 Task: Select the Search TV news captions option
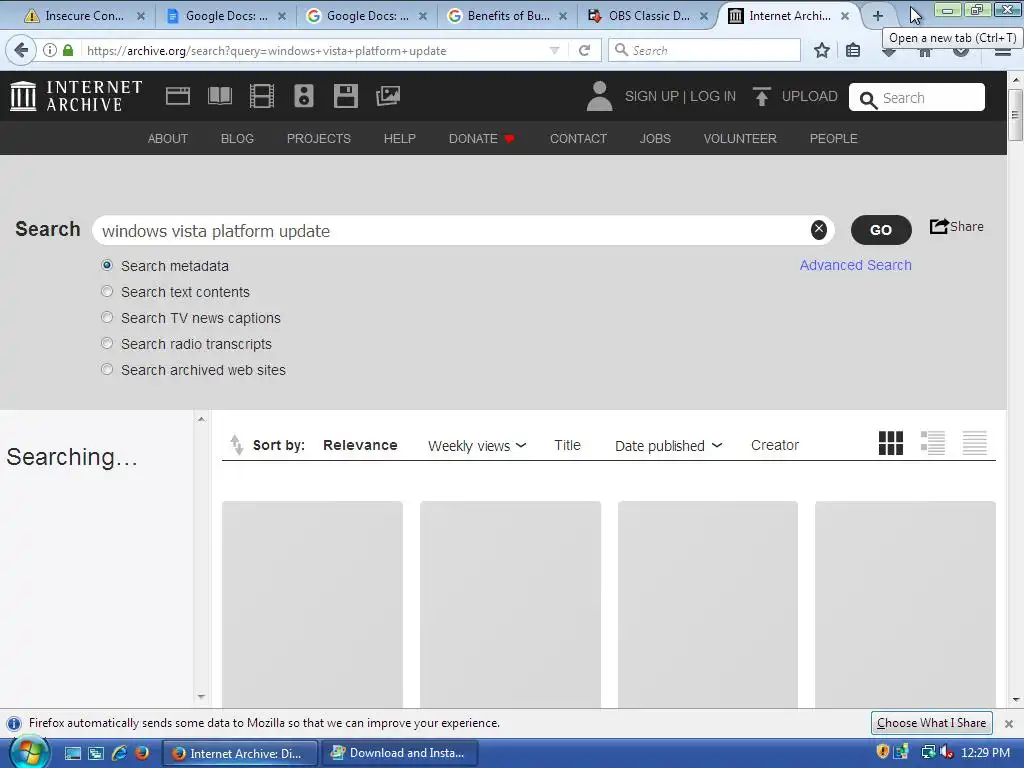(107, 317)
